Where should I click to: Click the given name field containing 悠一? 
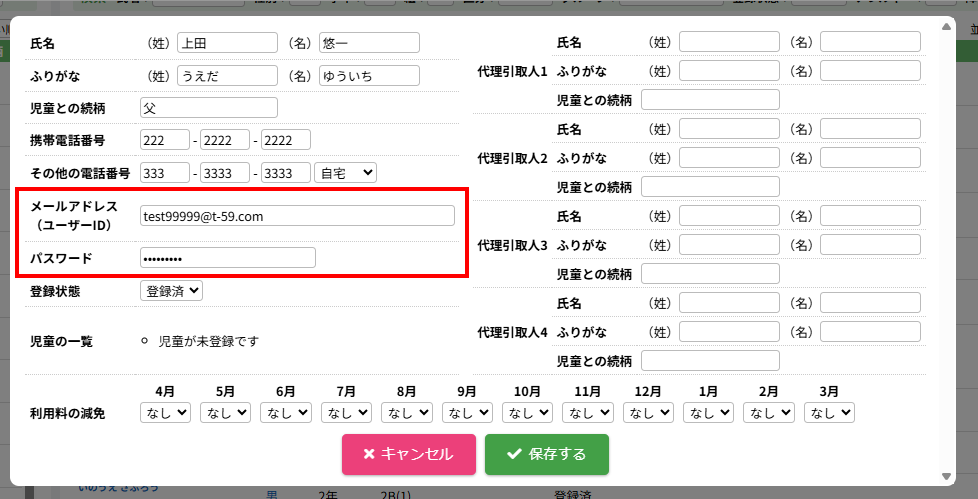(369, 42)
